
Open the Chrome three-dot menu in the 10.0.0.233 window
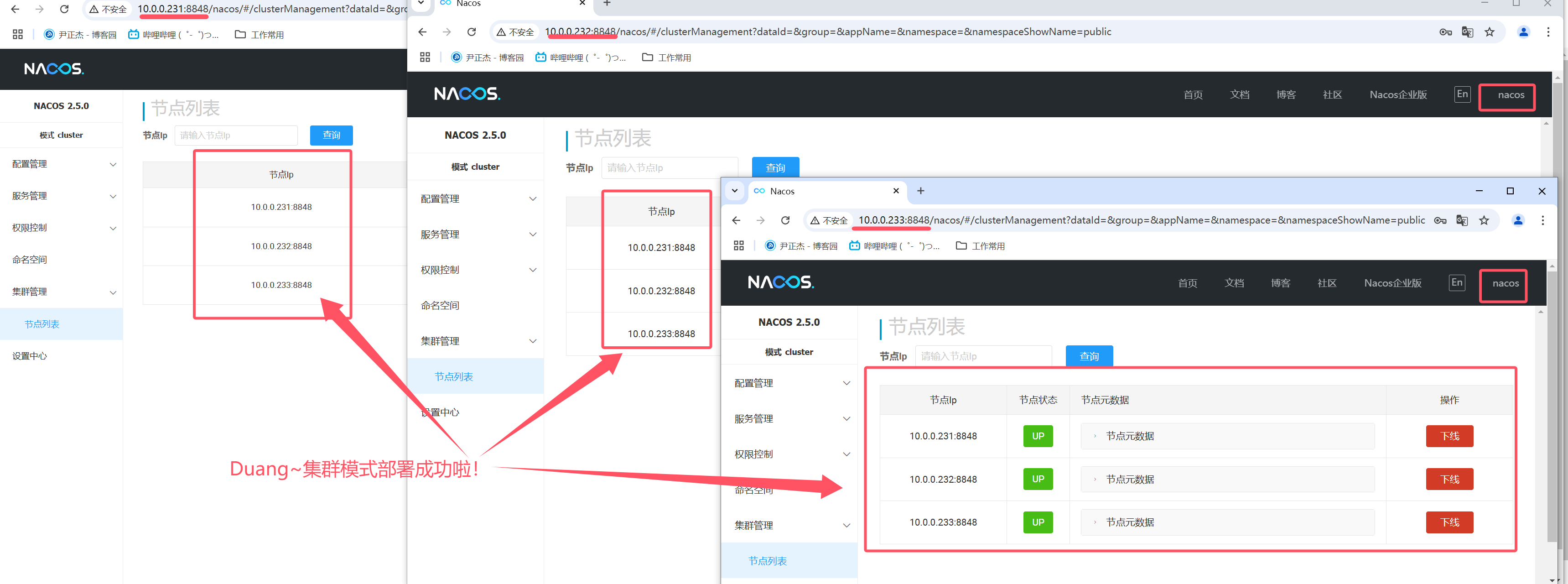(1542, 220)
